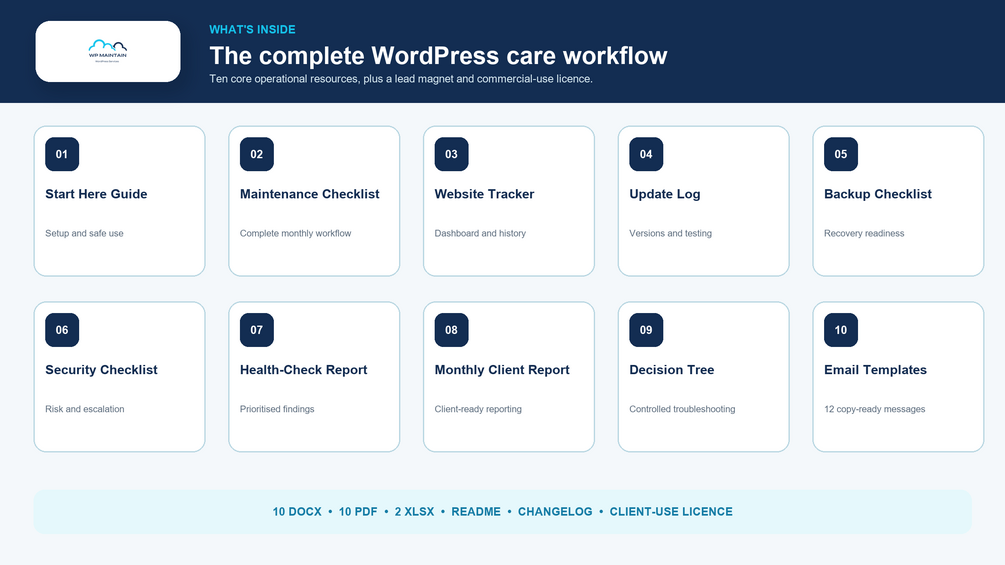Click 'CHANGELOG' in footer bar
This screenshot has height=565, width=1005.
point(555,512)
